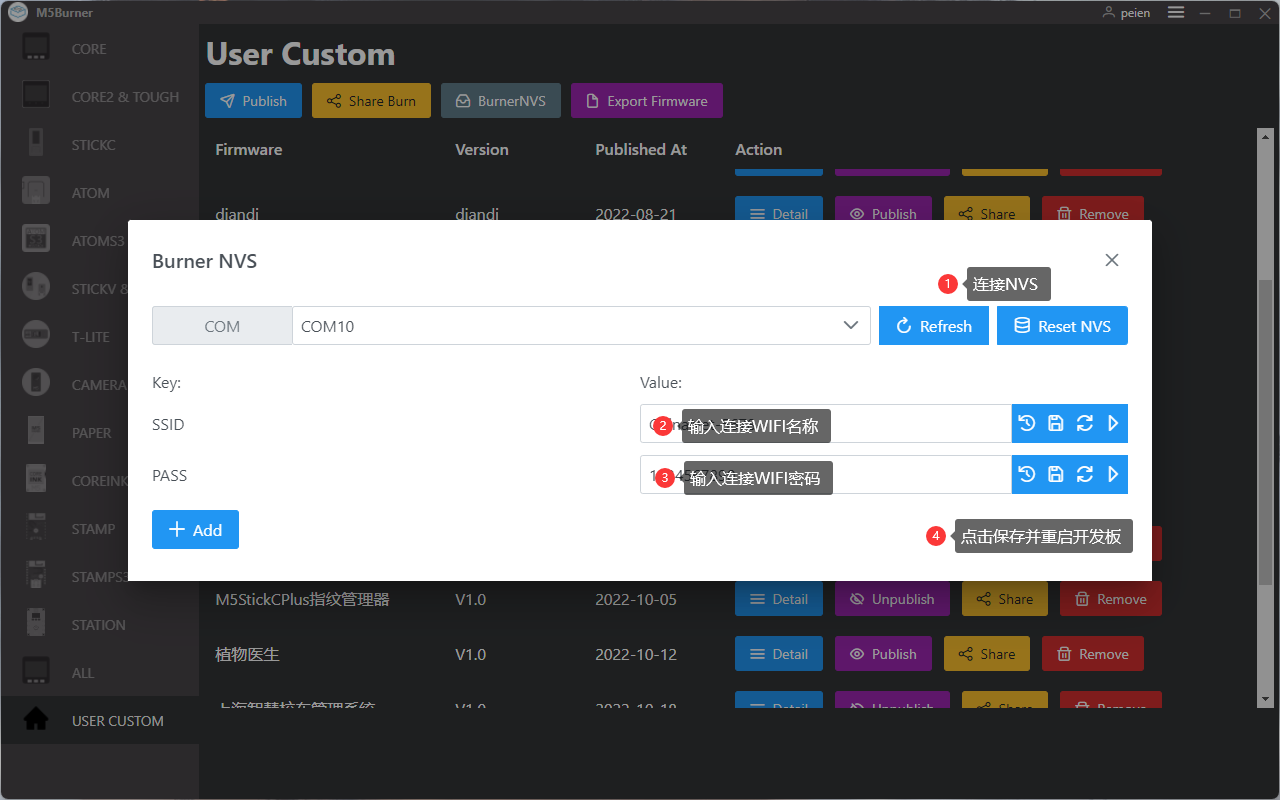Remove the diandi firmware
This screenshot has height=800, width=1280.
(1093, 209)
